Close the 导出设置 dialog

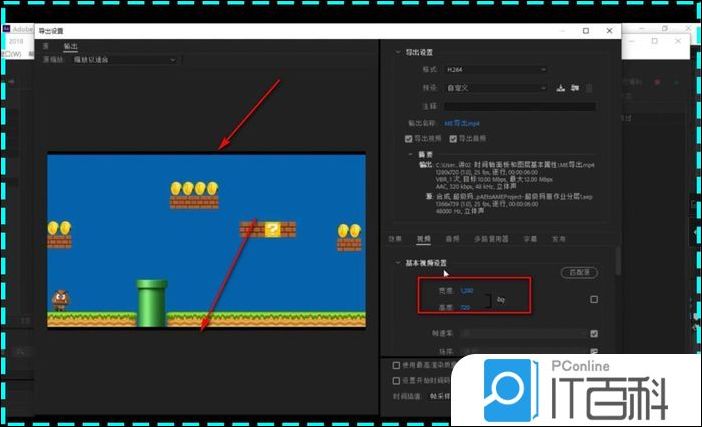tap(609, 31)
